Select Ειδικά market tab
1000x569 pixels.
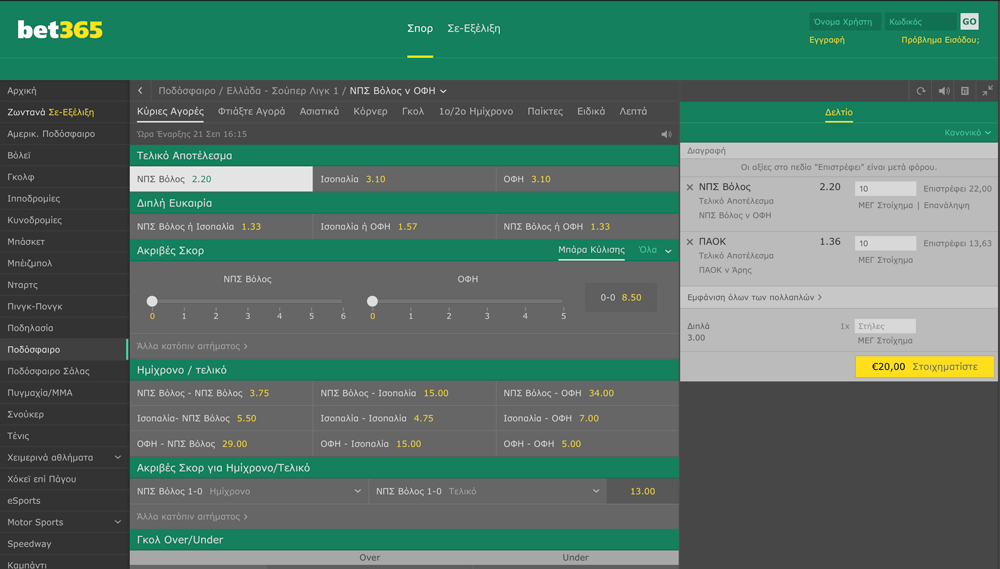coord(591,111)
